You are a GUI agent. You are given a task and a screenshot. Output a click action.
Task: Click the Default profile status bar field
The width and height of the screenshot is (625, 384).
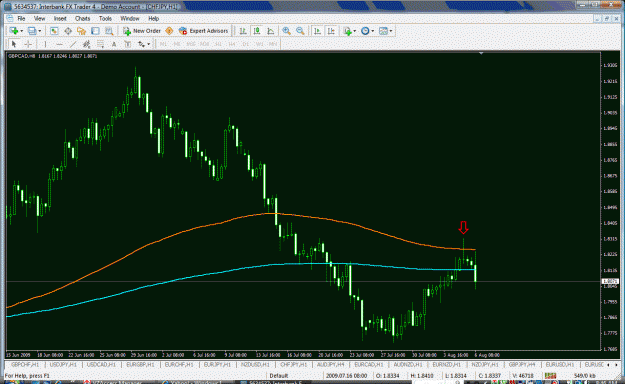[x=279, y=376]
